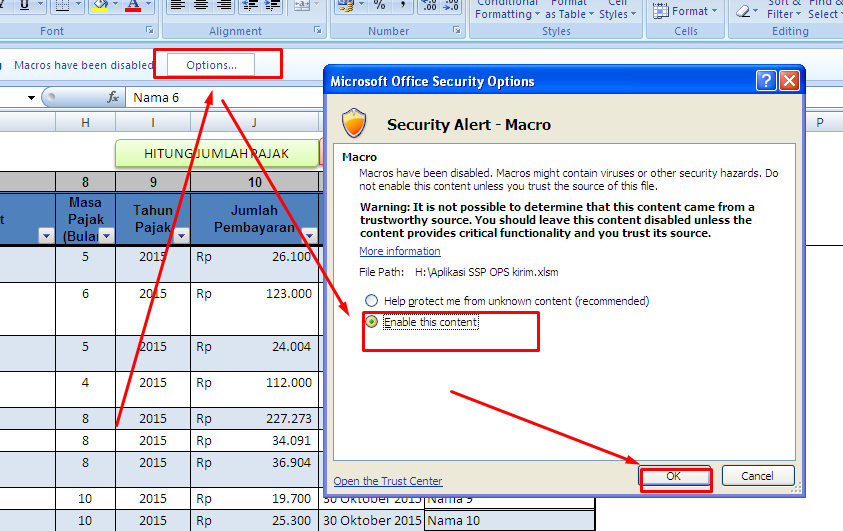Click formula bar containing Nama 6
843x531 pixels.
point(224,97)
